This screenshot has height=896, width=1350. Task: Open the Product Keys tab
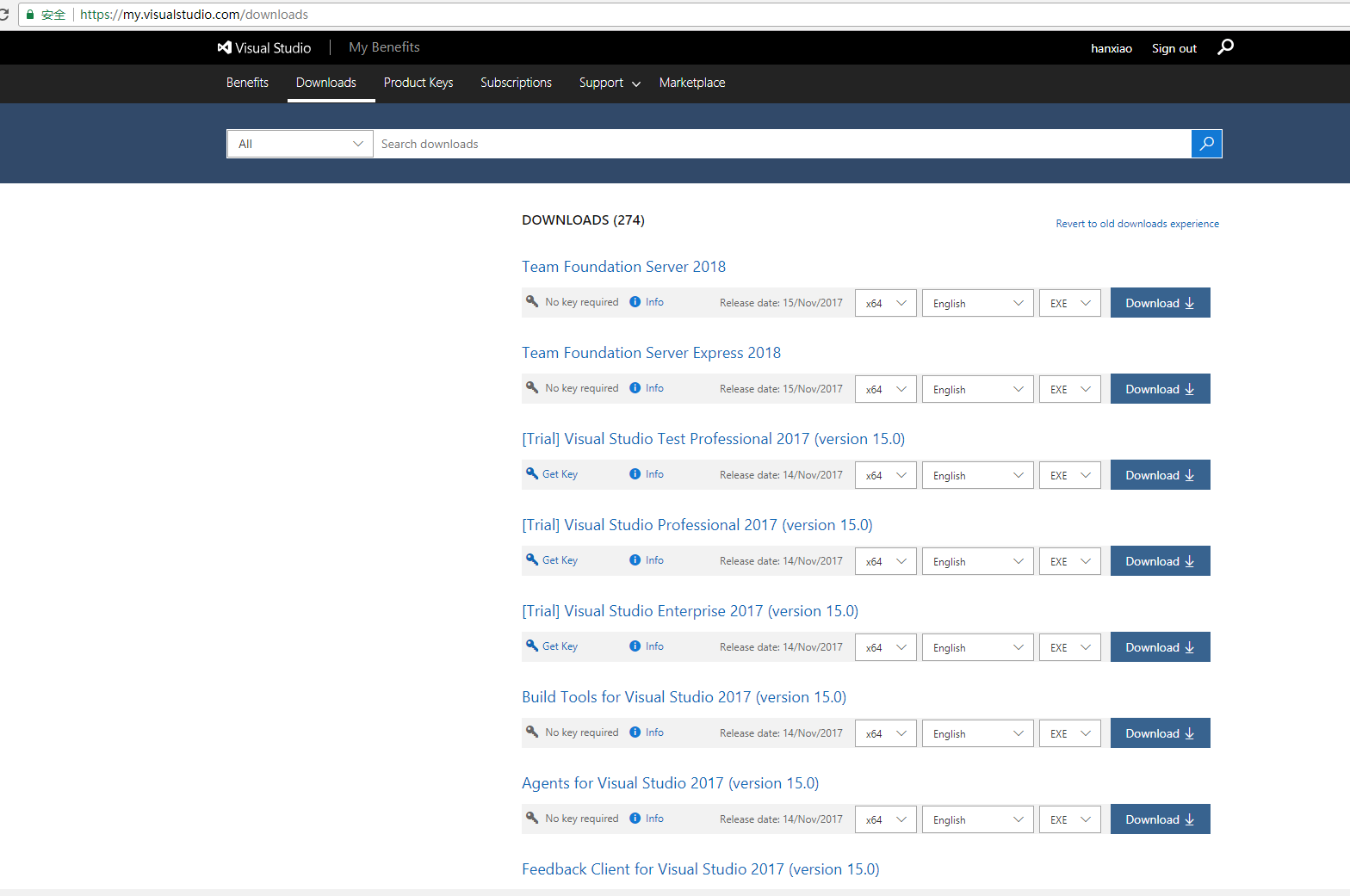tap(418, 83)
